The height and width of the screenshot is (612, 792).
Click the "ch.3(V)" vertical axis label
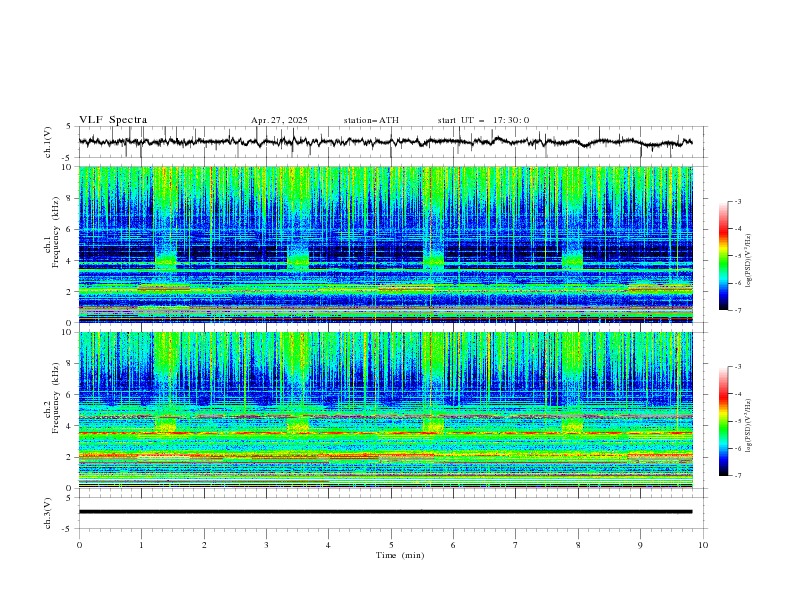tap(48, 513)
